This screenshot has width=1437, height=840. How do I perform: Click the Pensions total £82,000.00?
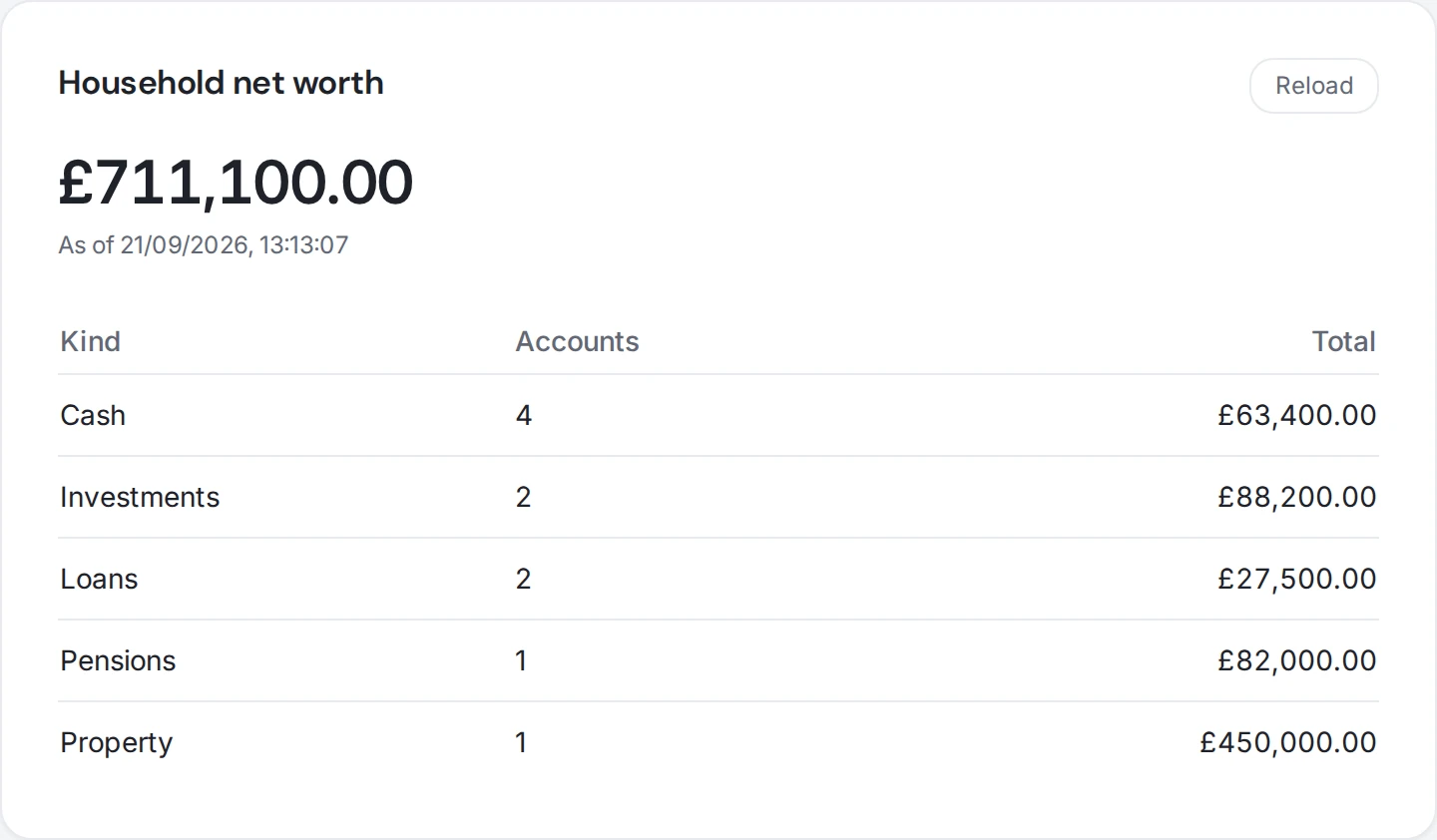[1296, 660]
